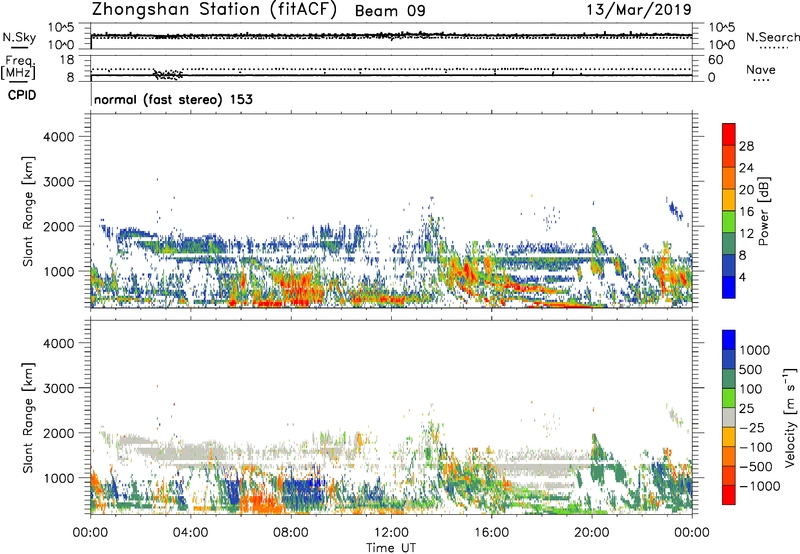
Task: Click the '500' velocity colorbar tick
Action: click(x=750, y=369)
